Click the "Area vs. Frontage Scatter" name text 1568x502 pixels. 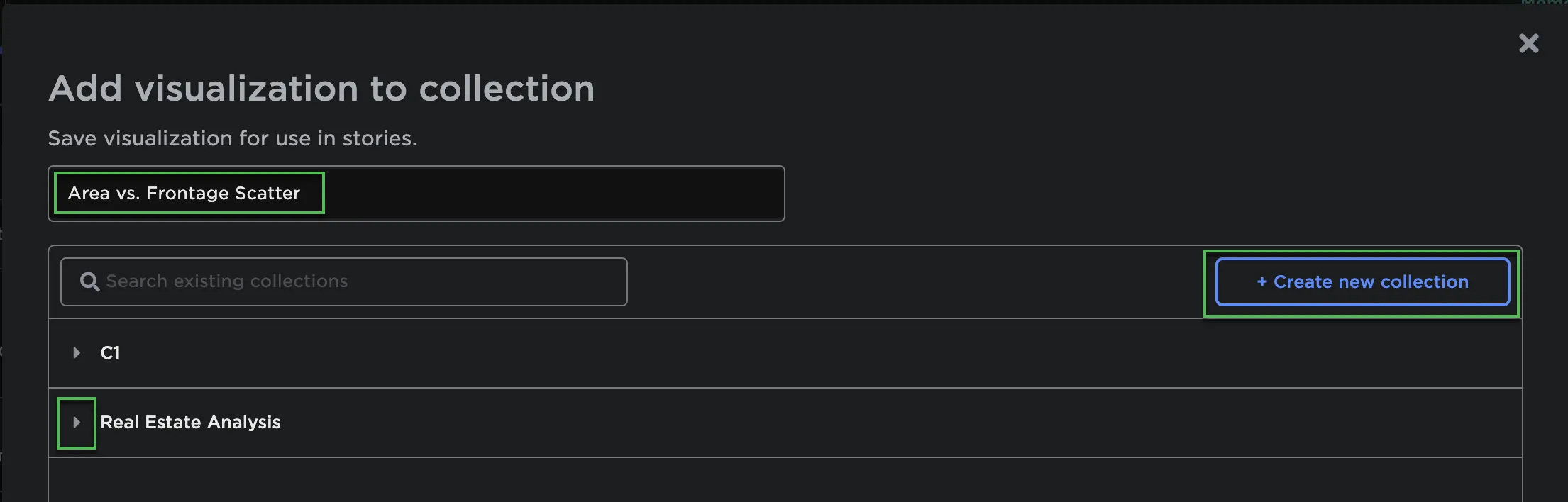(x=184, y=194)
